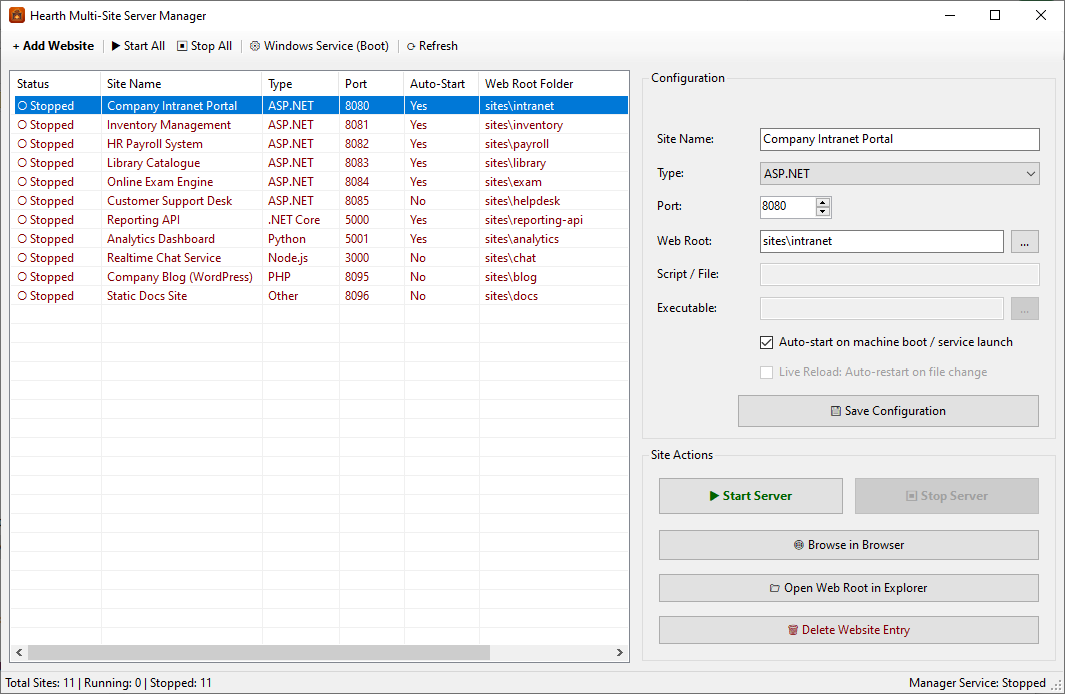Increase port with the up spinner arrow

click(823, 202)
